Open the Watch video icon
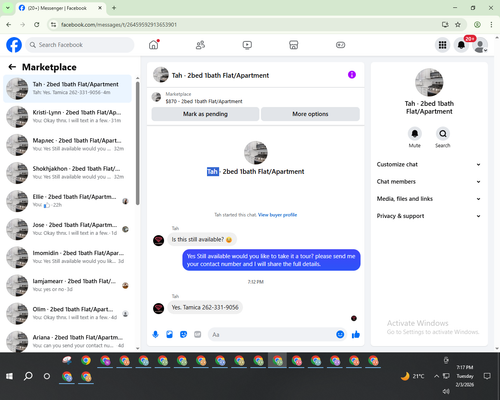This screenshot has height=400, width=500. (x=247, y=45)
